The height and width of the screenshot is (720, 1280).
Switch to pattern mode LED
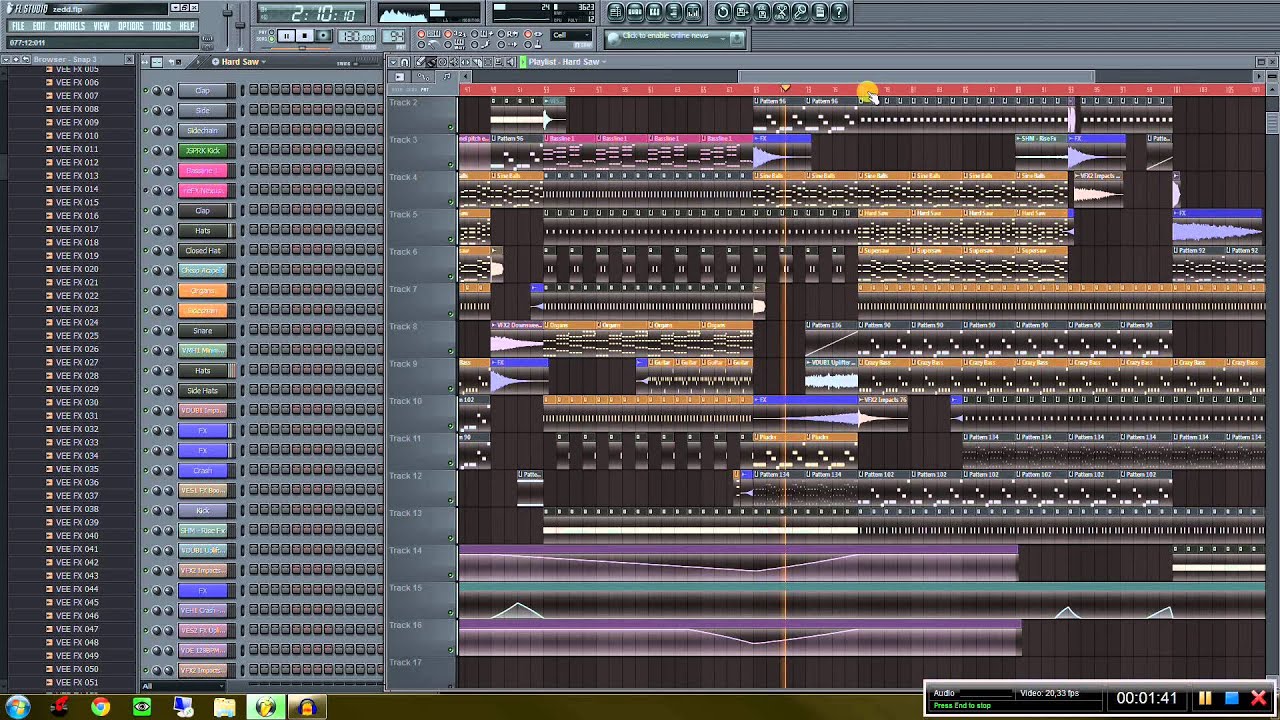(271, 32)
